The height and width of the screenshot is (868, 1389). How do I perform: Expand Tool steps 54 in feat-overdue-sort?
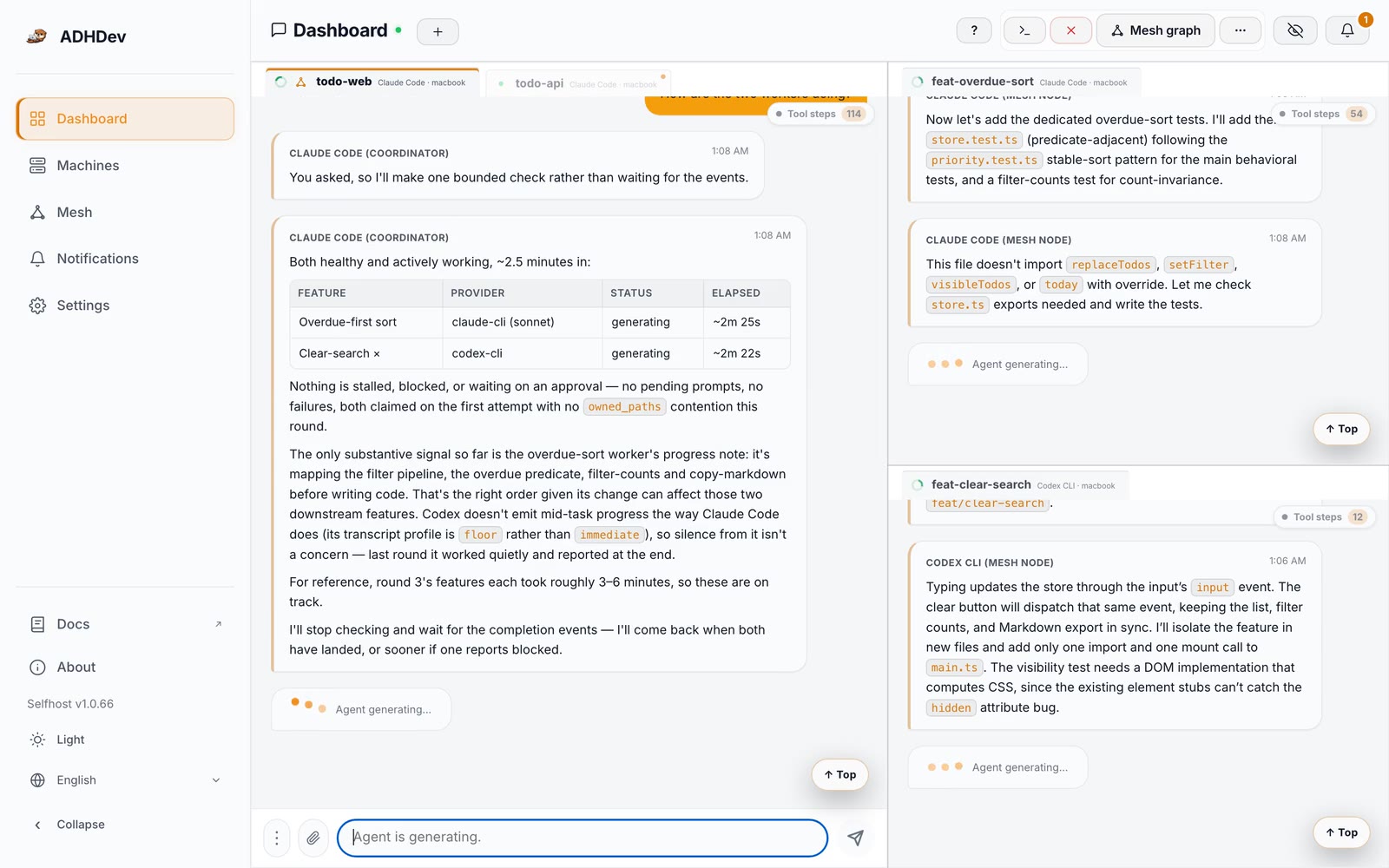pyautogui.click(x=1323, y=114)
